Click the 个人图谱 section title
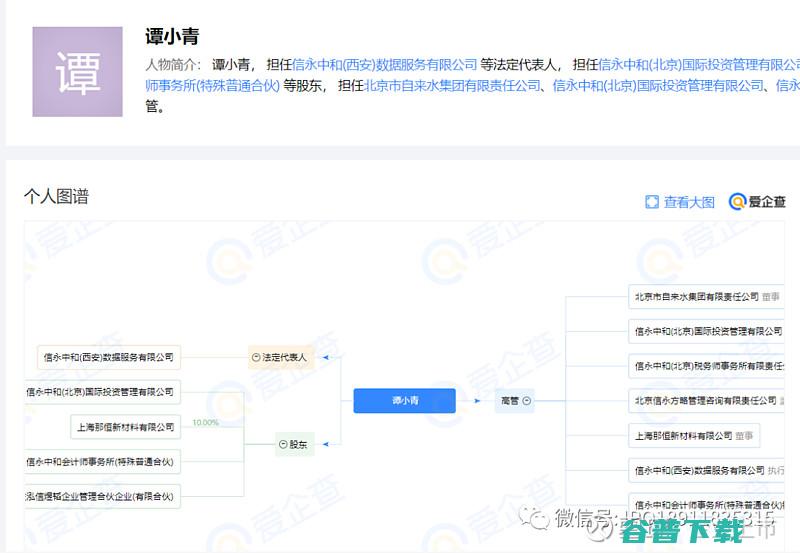The image size is (800, 553). pos(56,196)
